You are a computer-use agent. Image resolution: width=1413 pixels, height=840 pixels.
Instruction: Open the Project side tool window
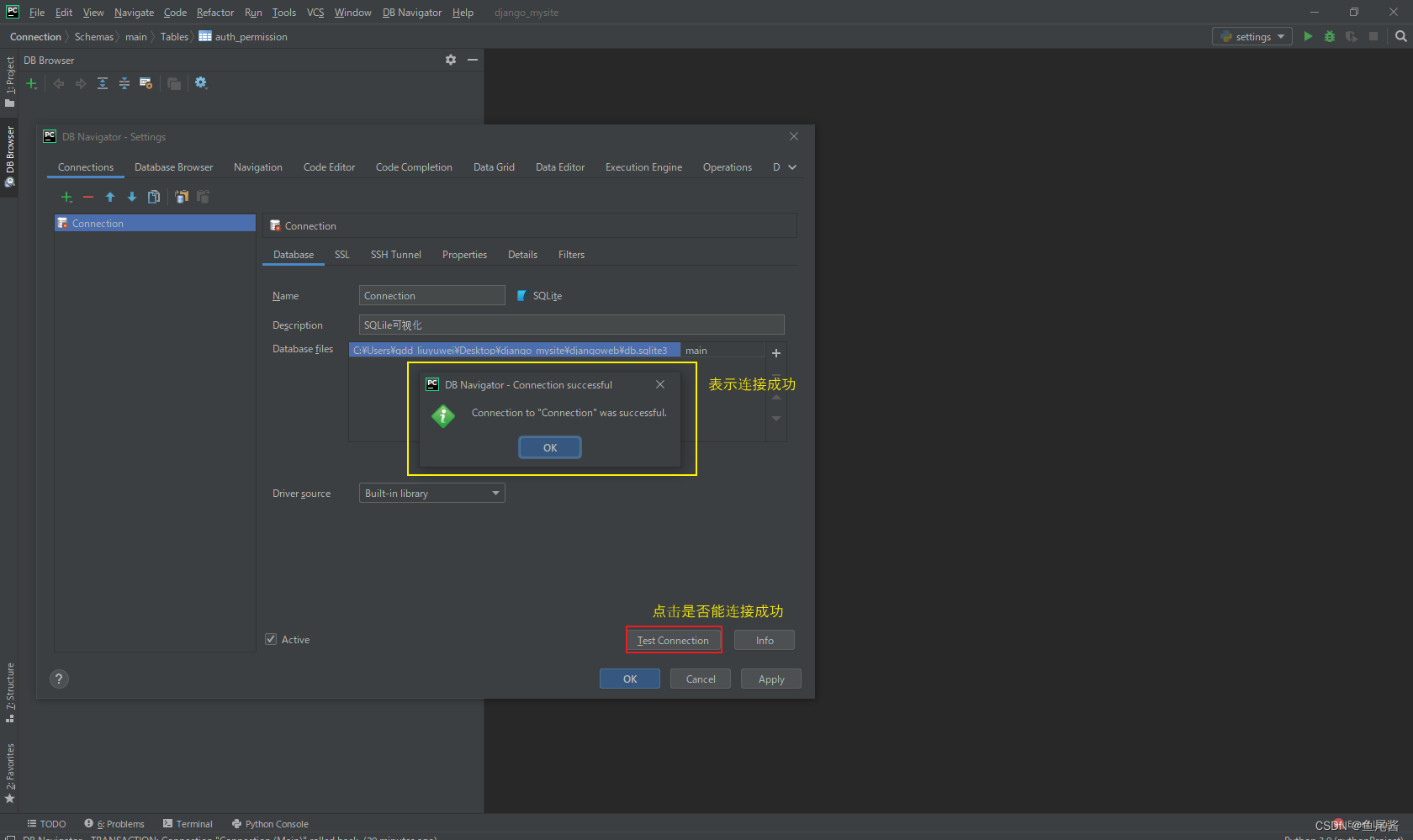pyautogui.click(x=10, y=81)
